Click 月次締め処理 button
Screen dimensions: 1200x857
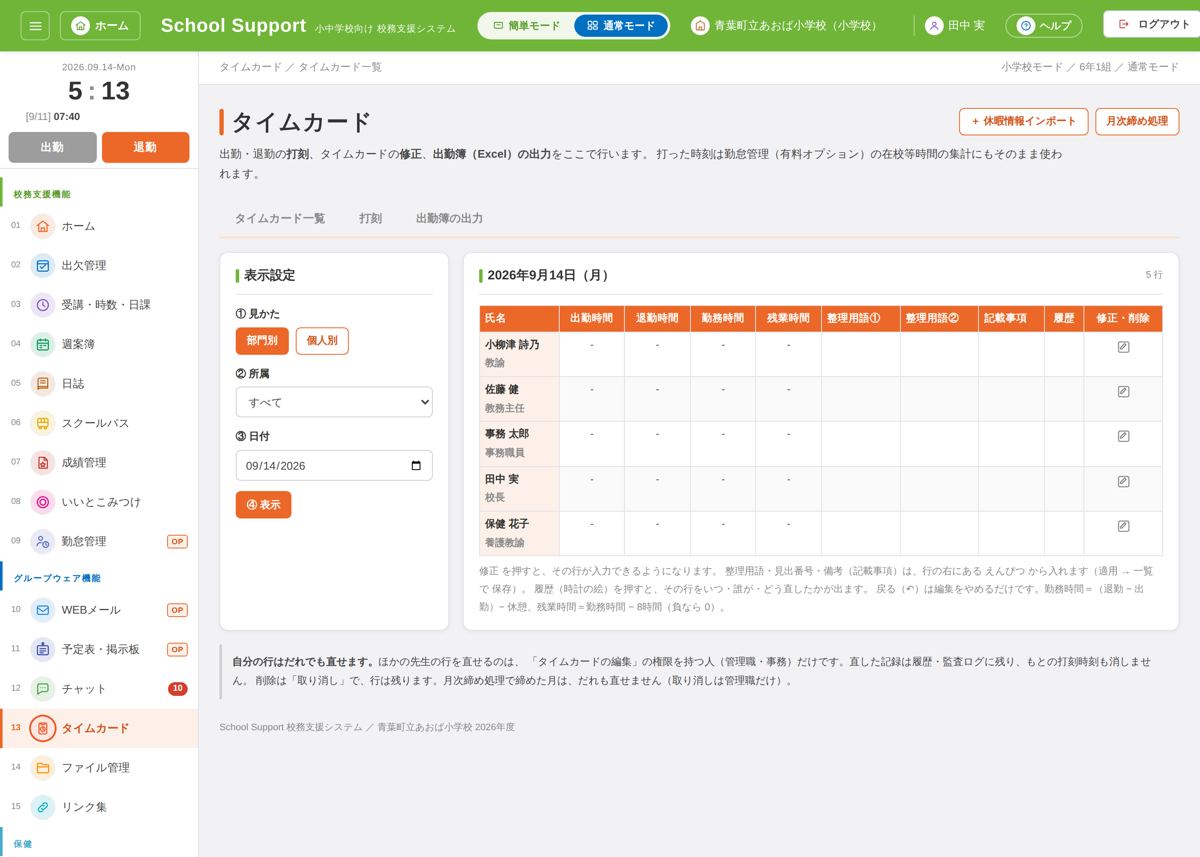point(1137,121)
